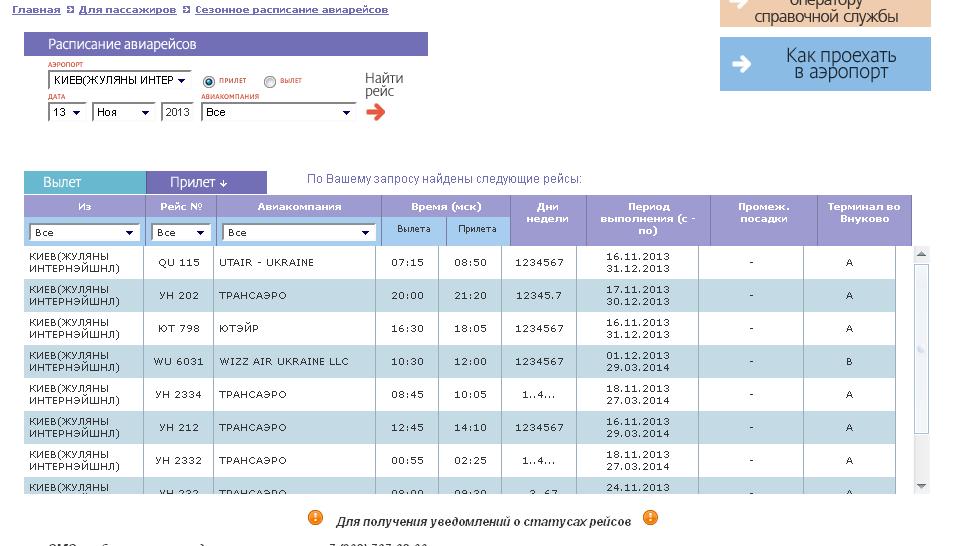Select the Прилет radio button
This screenshot has height=546, width=979.
[209, 82]
